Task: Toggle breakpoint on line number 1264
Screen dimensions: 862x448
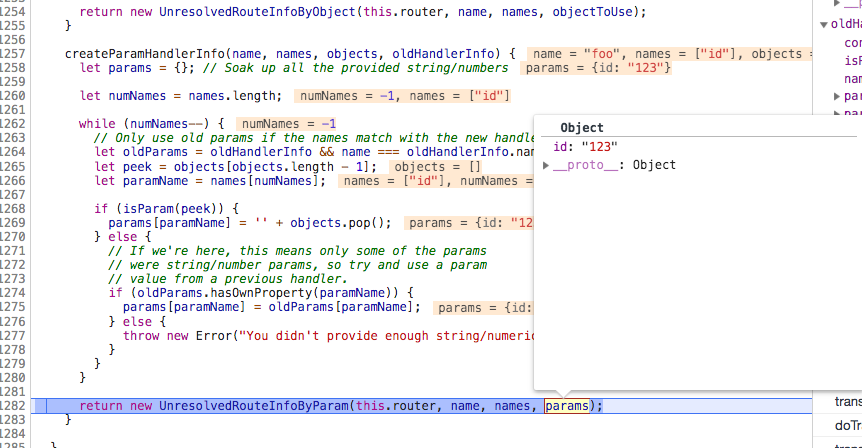Action: [13, 152]
